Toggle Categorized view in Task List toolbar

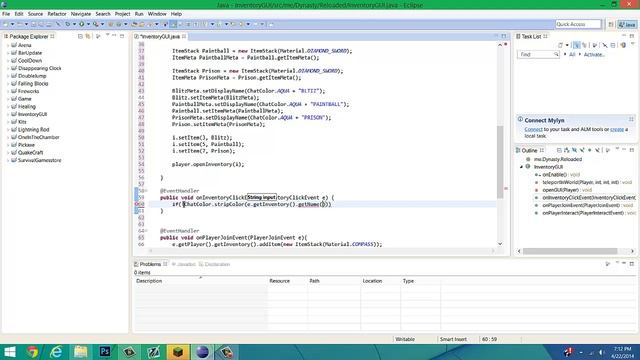point(577,45)
